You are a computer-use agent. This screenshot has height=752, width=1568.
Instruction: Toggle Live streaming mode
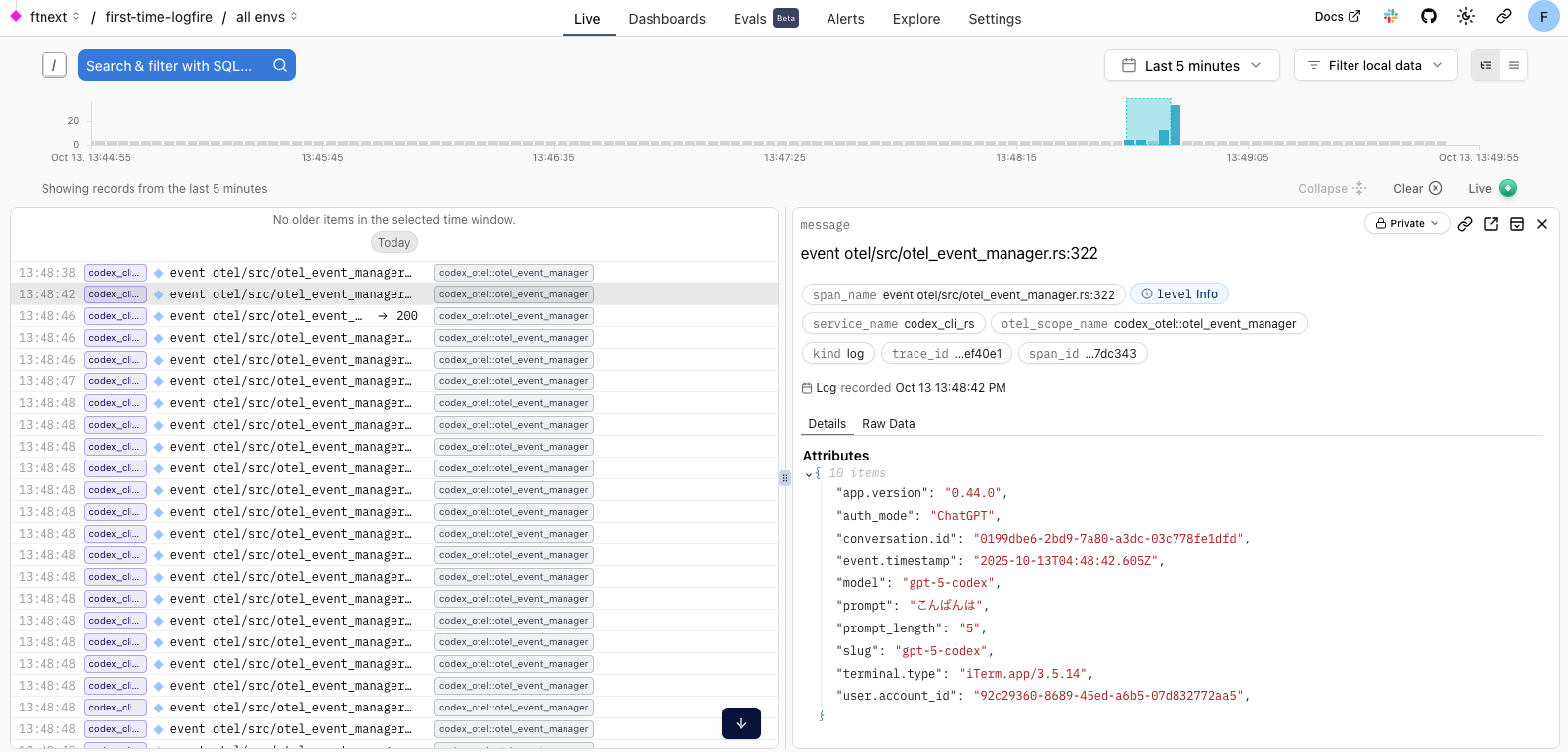(1492, 189)
